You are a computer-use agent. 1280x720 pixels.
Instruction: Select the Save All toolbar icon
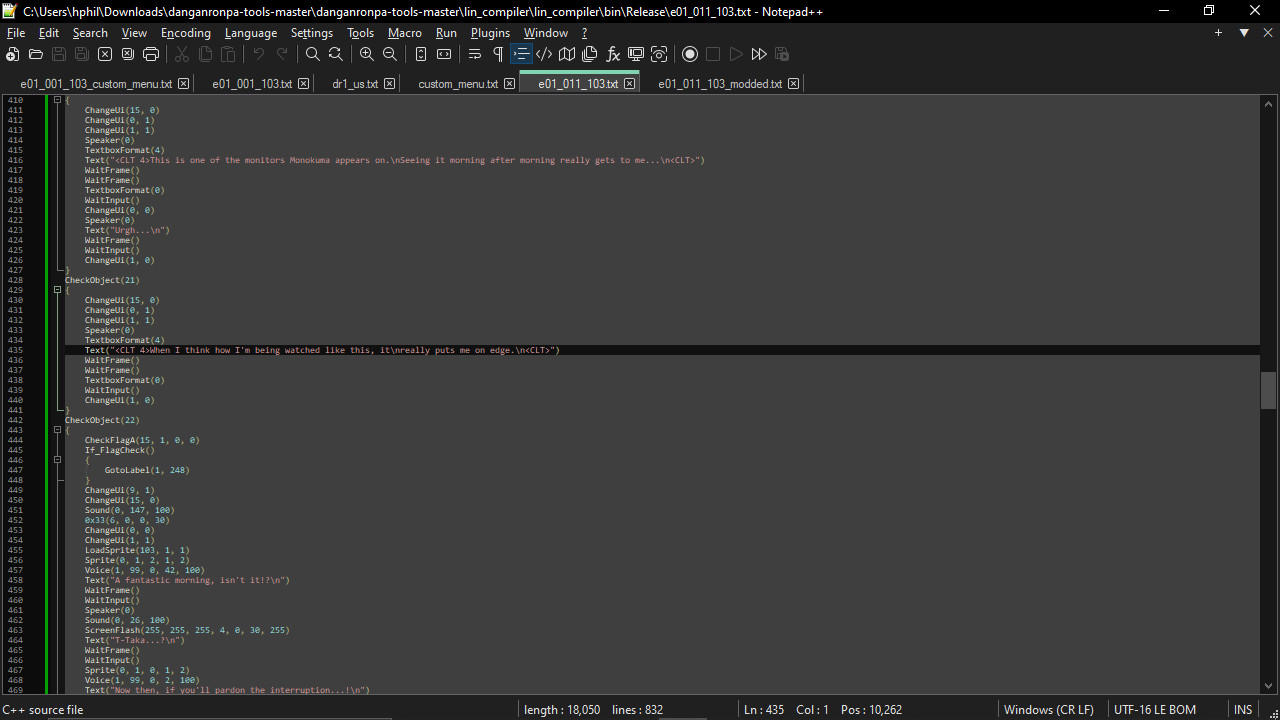(81, 54)
